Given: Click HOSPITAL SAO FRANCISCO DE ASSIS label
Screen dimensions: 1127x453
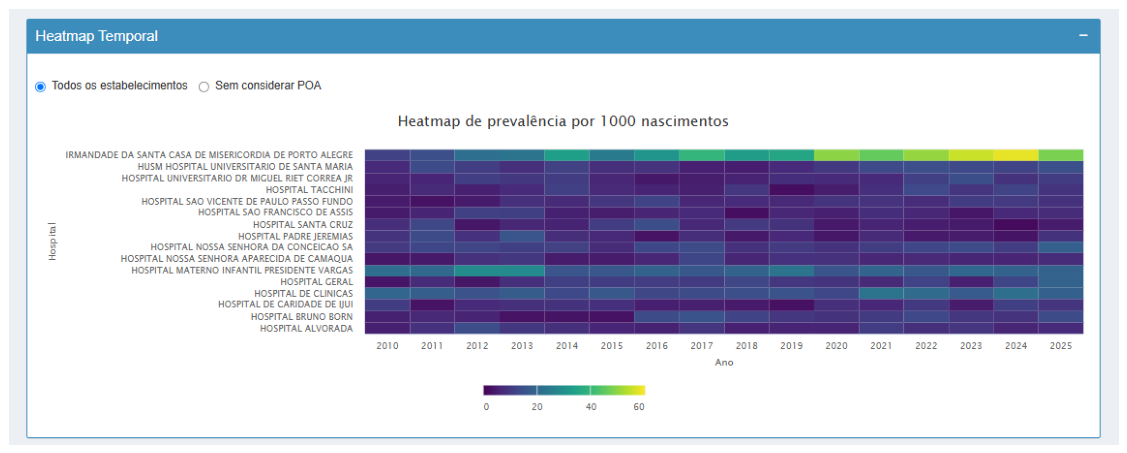Looking at the screenshot, I should [x=275, y=213].
